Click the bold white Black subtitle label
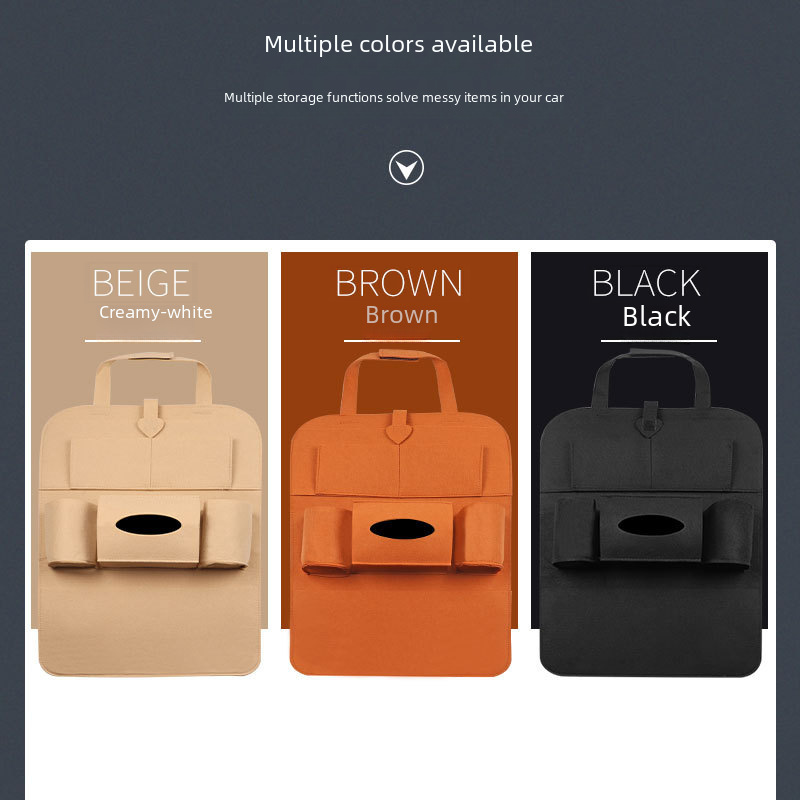The width and height of the screenshot is (800, 800). coord(657,317)
